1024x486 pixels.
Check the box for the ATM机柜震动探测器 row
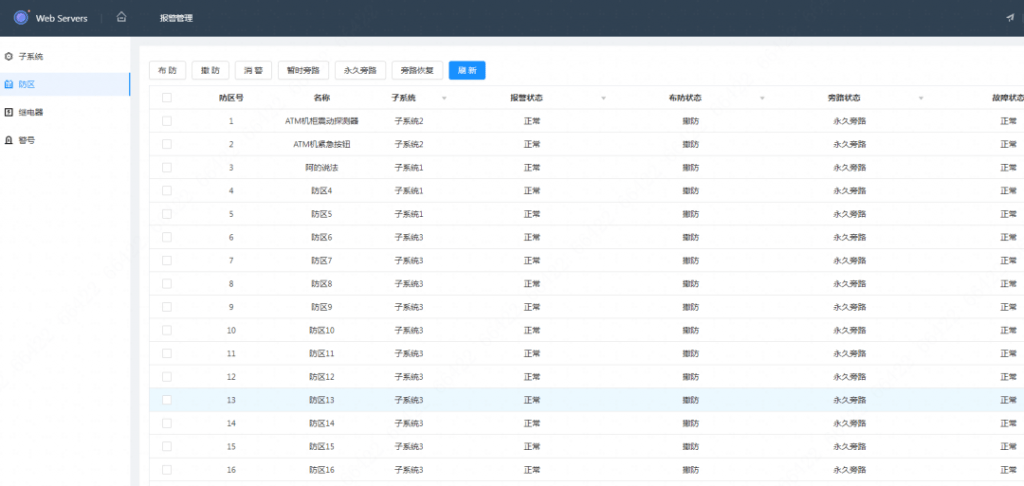[x=167, y=121]
